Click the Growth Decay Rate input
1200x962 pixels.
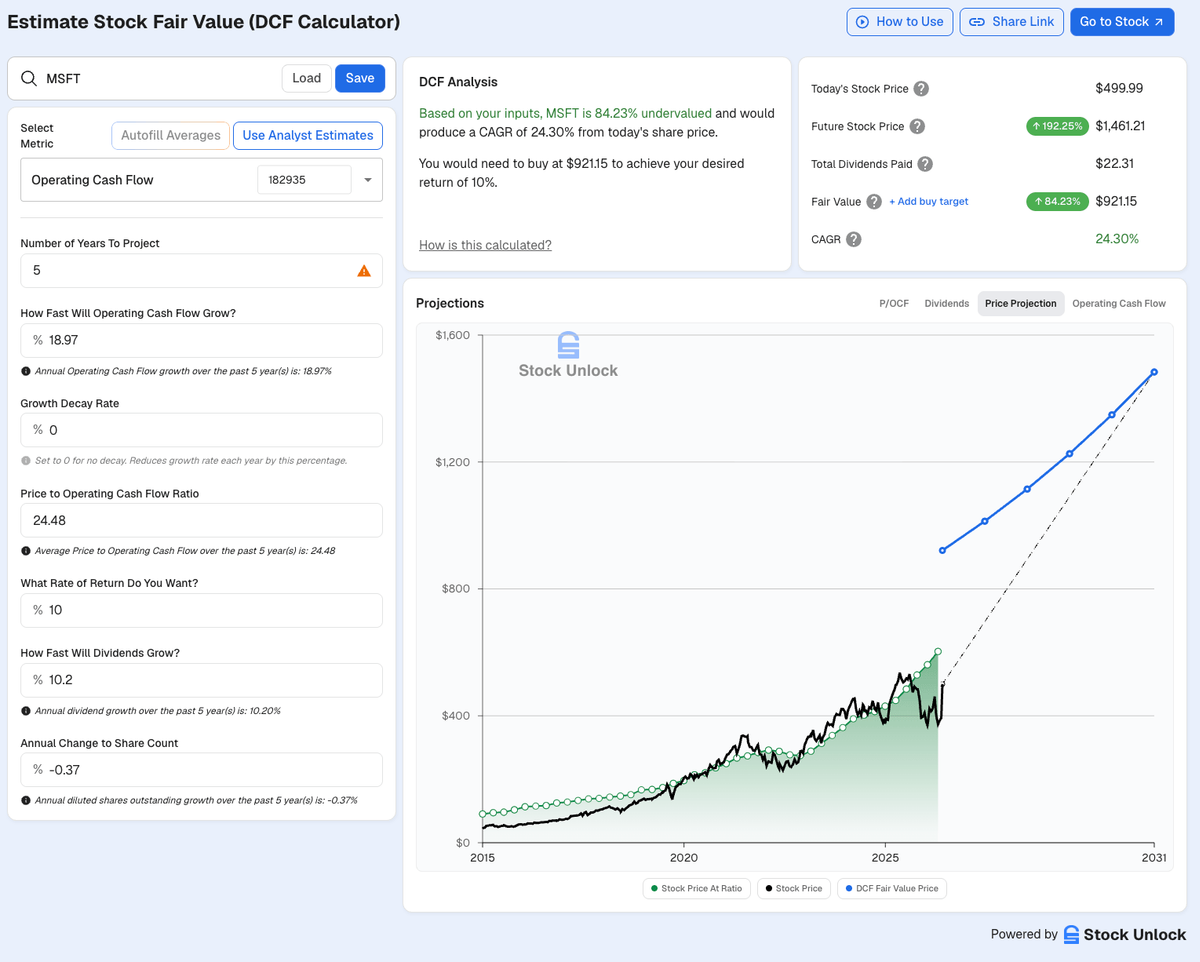click(201, 430)
